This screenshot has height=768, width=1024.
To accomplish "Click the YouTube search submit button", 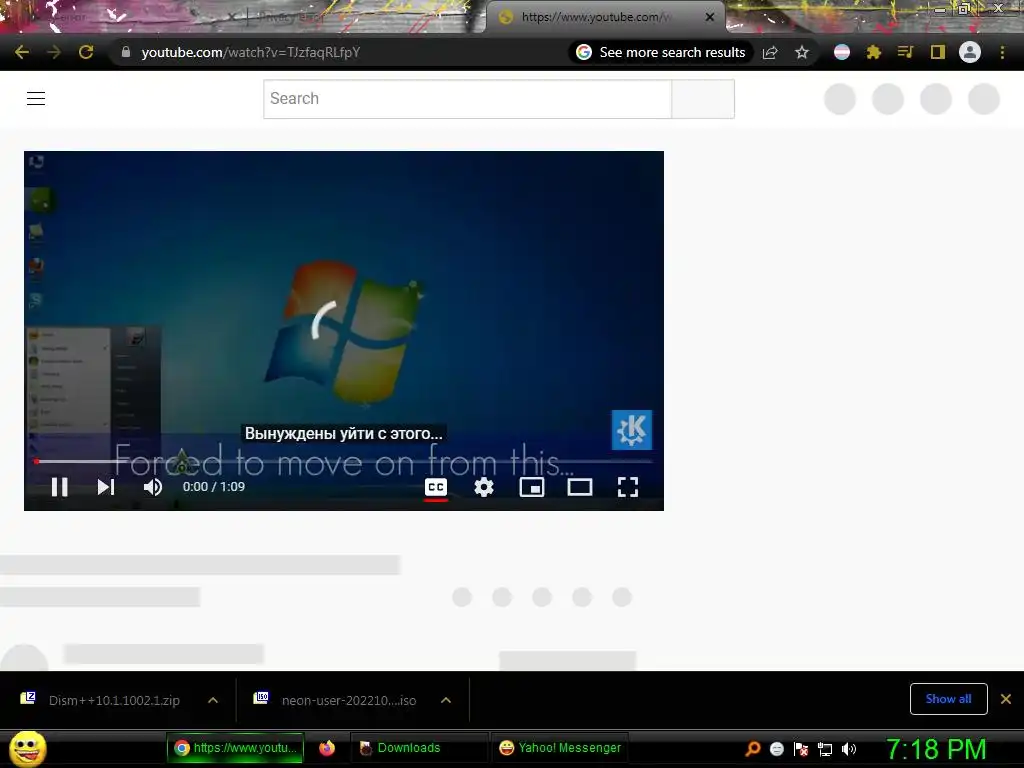I will 703,99.
